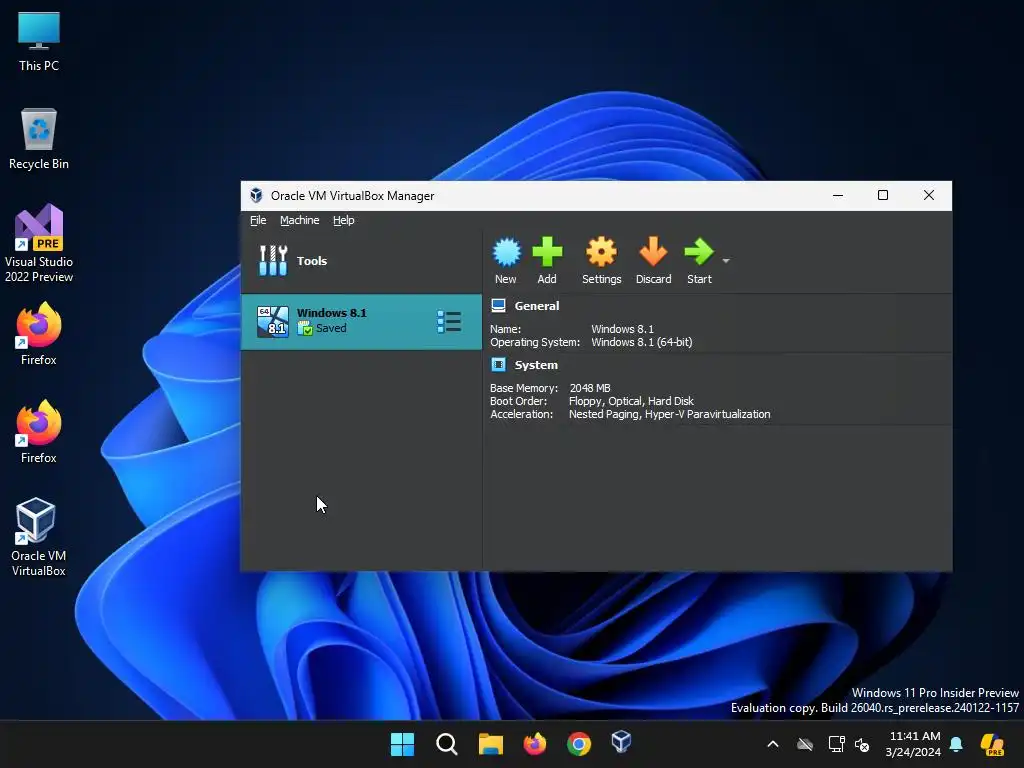This screenshot has height=768, width=1024.
Task: Click the cloud sync tray icon
Action: click(x=805, y=744)
